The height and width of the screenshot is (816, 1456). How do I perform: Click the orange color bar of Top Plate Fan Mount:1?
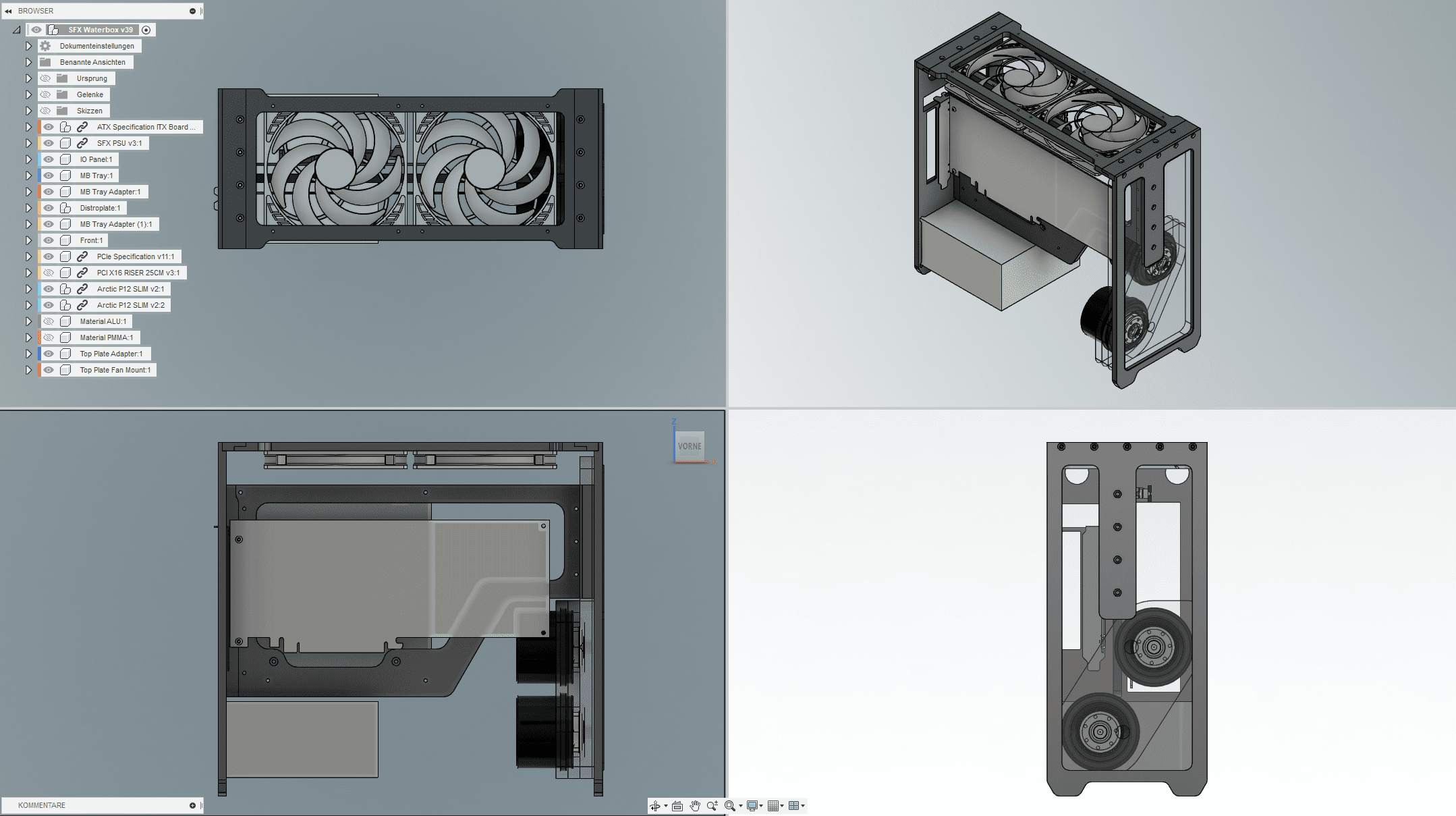[x=40, y=370]
